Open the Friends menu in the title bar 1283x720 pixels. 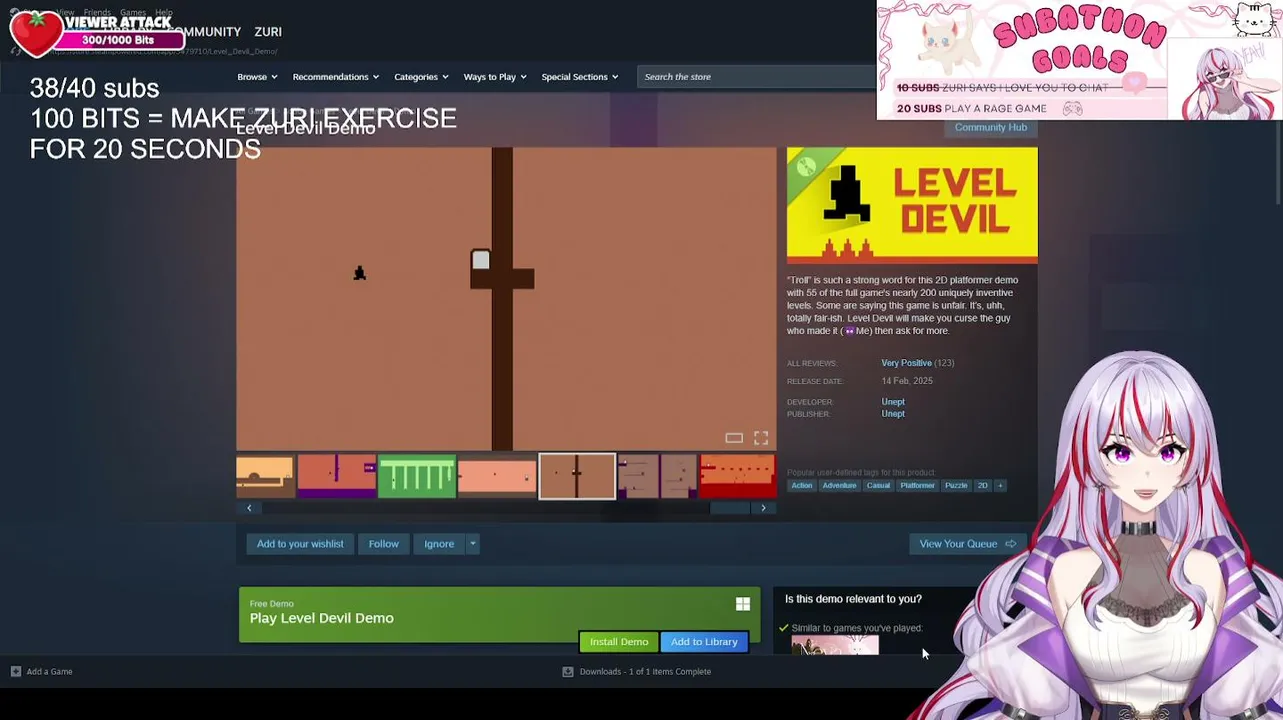97,13
